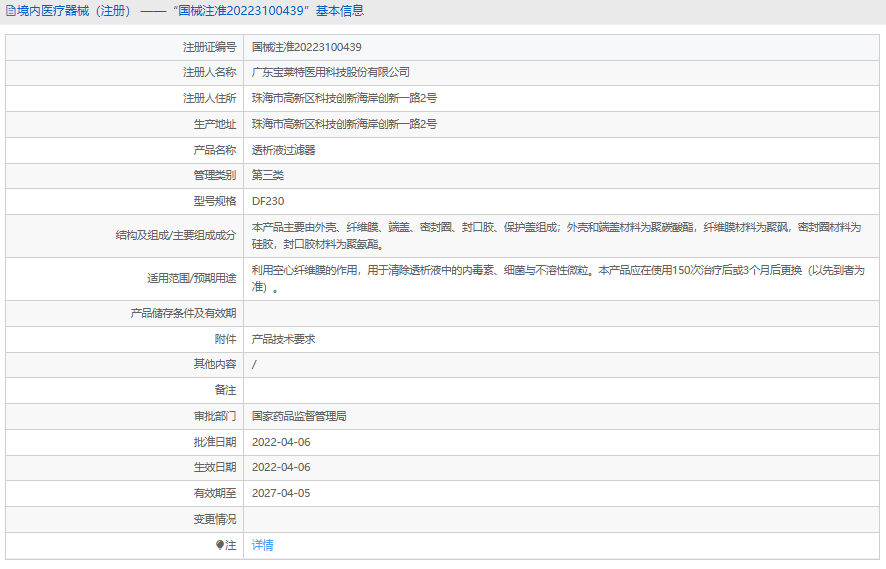Click the 有效期至 label
Viewport: 886px width, 569px height.
(215, 493)
